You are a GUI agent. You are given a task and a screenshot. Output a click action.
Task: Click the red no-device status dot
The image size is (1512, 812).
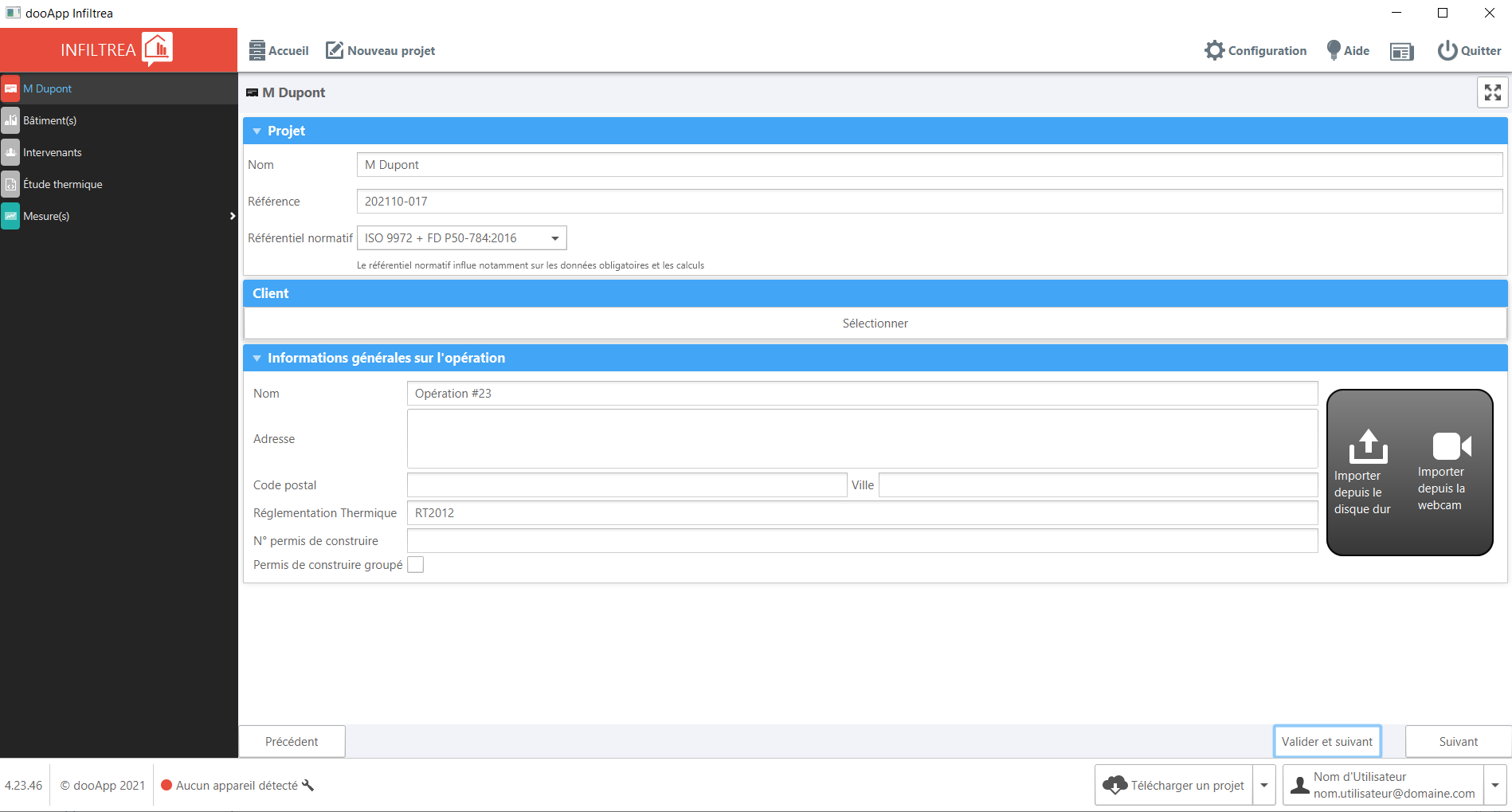(166, 785)
